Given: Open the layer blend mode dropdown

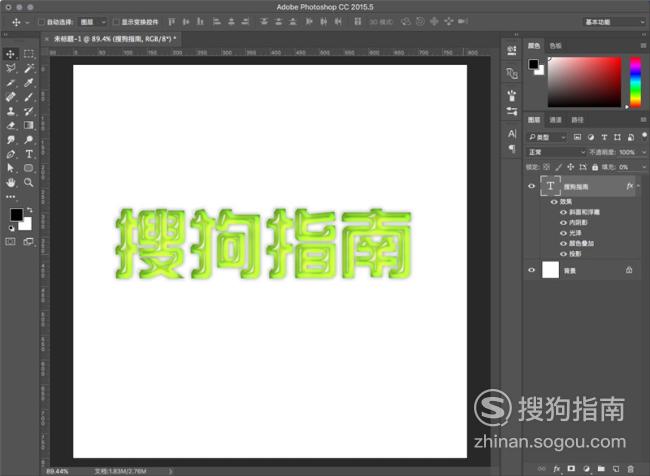Looking at the screenshot, I should click(x=556, y=152).
